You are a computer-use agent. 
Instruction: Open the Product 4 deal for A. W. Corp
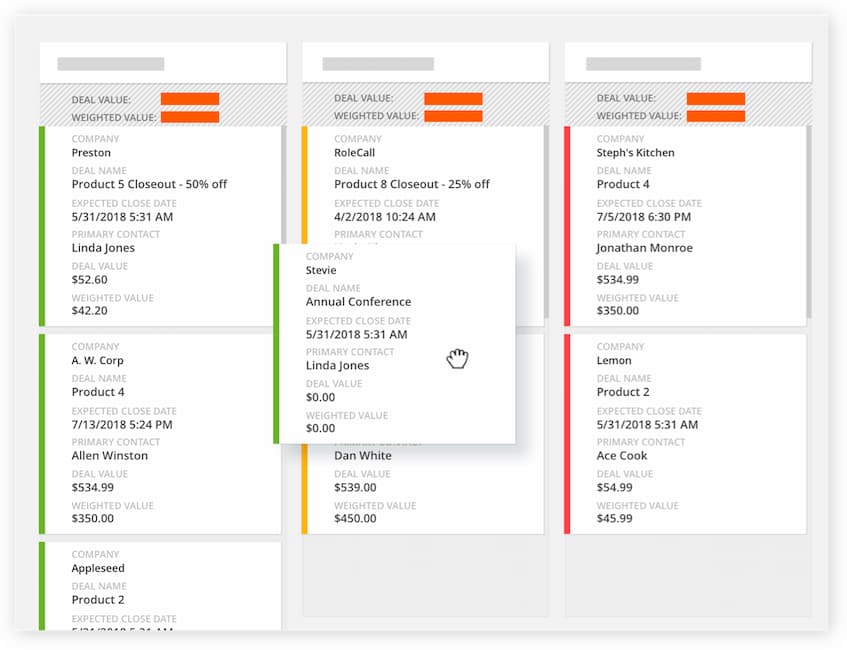point(97,392)
